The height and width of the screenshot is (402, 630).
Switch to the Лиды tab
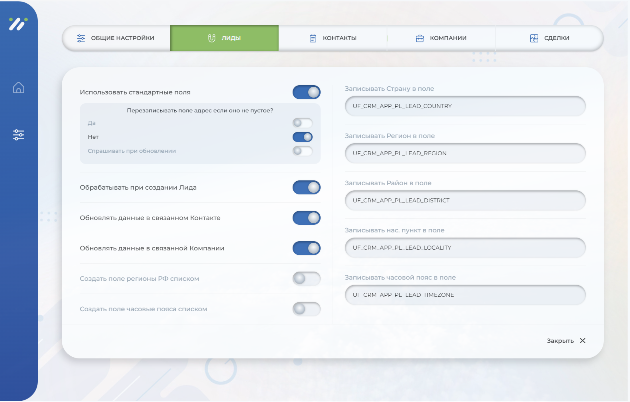pos(224,38)
